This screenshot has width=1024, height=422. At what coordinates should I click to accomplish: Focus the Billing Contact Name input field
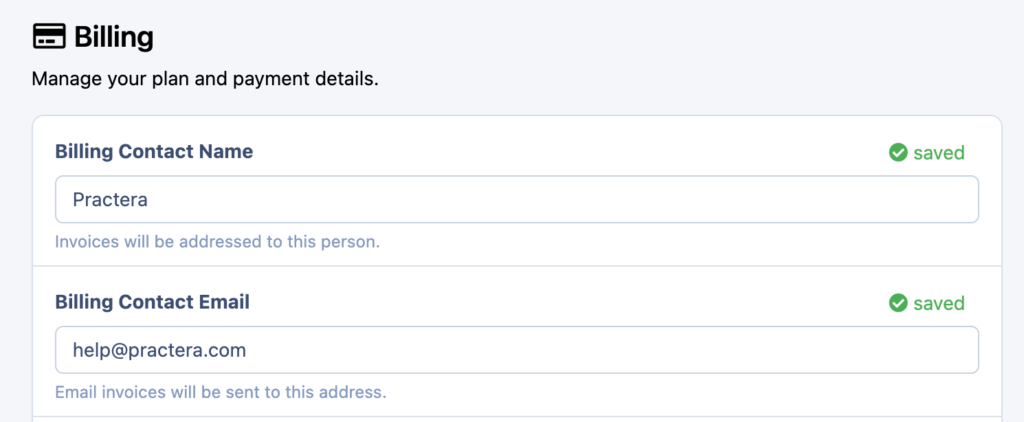pyautogui.click(x=516, y=200)
